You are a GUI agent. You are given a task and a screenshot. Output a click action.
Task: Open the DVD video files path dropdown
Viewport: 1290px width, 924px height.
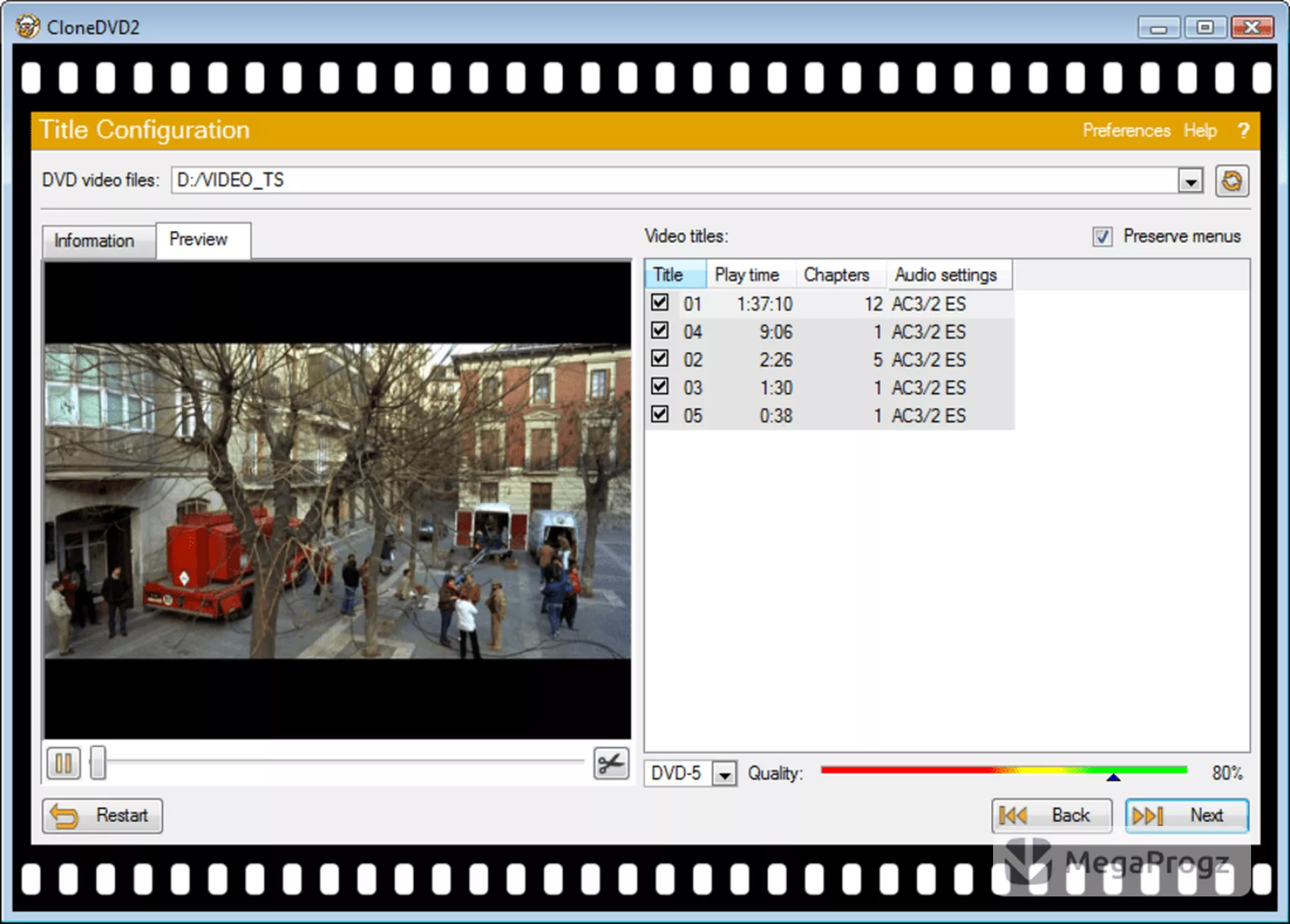point(1190,181)
